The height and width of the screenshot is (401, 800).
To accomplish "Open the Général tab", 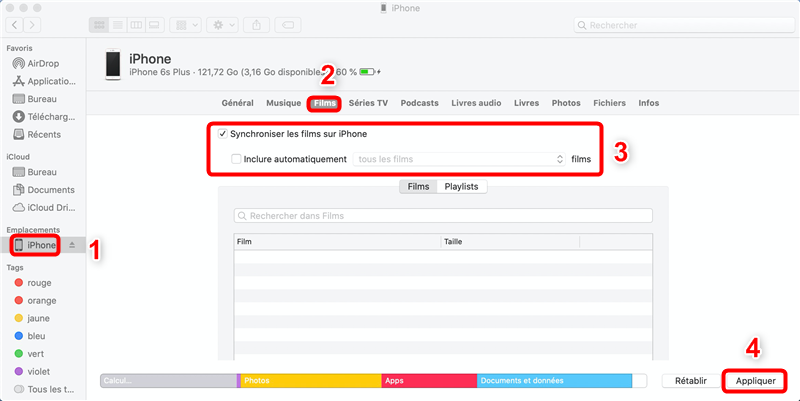I will (237, 103).
